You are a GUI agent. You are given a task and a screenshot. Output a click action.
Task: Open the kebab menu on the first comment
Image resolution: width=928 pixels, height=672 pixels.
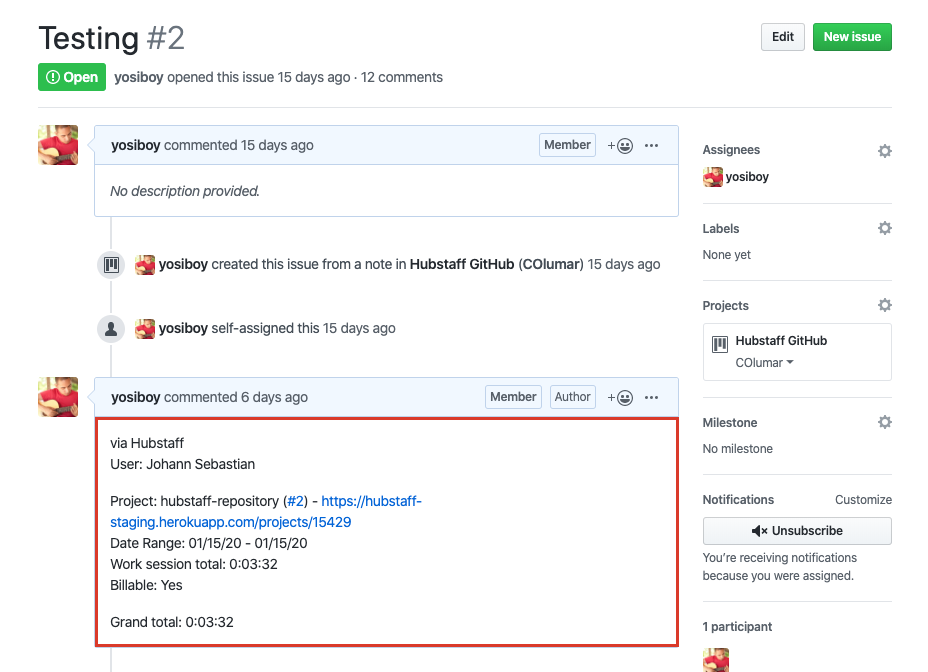651,145
